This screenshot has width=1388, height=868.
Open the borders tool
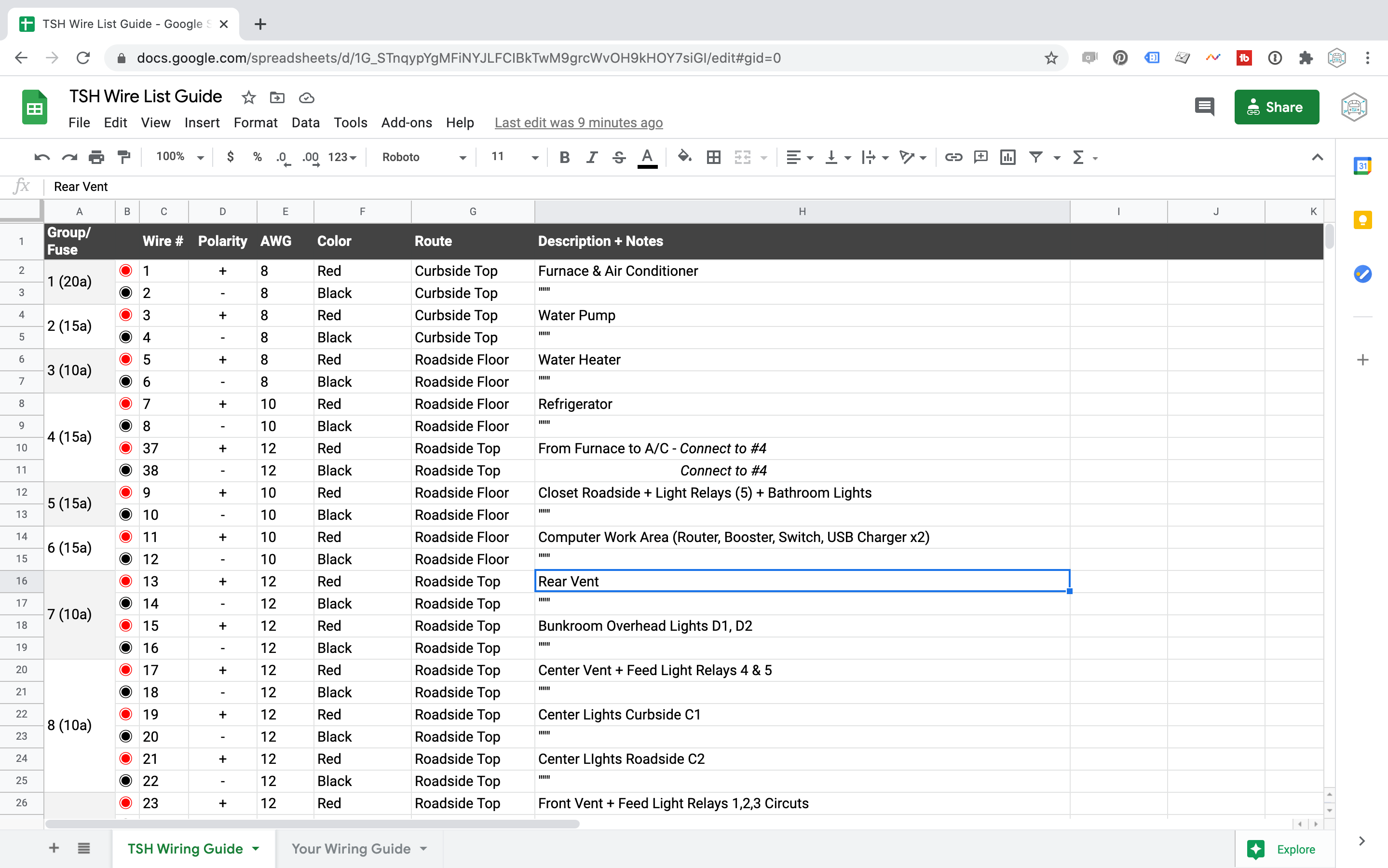point(713,157)
